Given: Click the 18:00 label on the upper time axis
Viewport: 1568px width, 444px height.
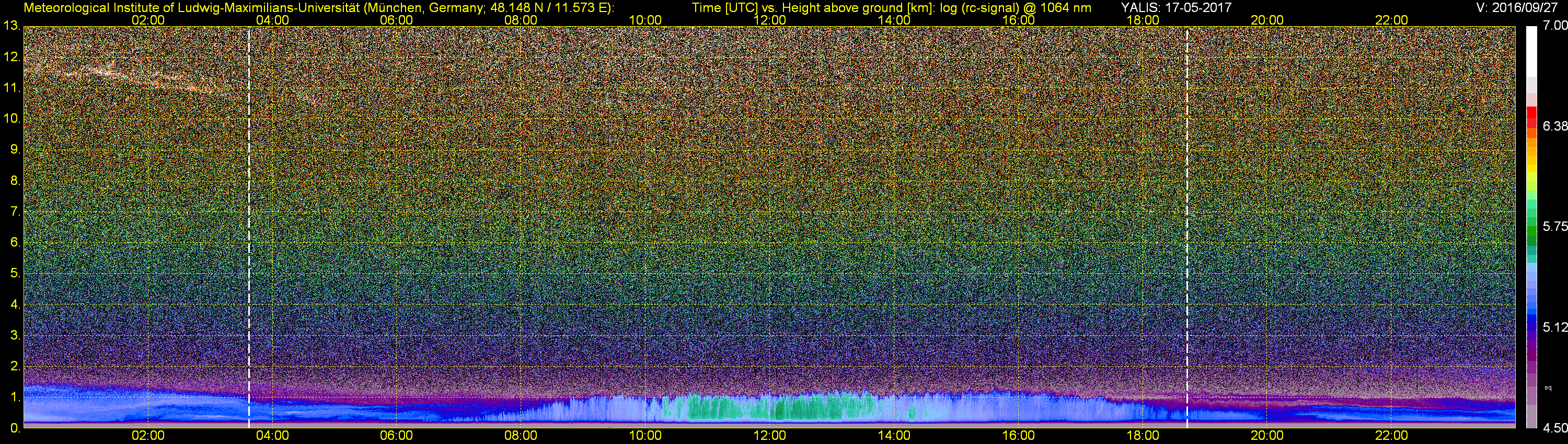Looking at the screenshot, I should [x=1143, y=20].
